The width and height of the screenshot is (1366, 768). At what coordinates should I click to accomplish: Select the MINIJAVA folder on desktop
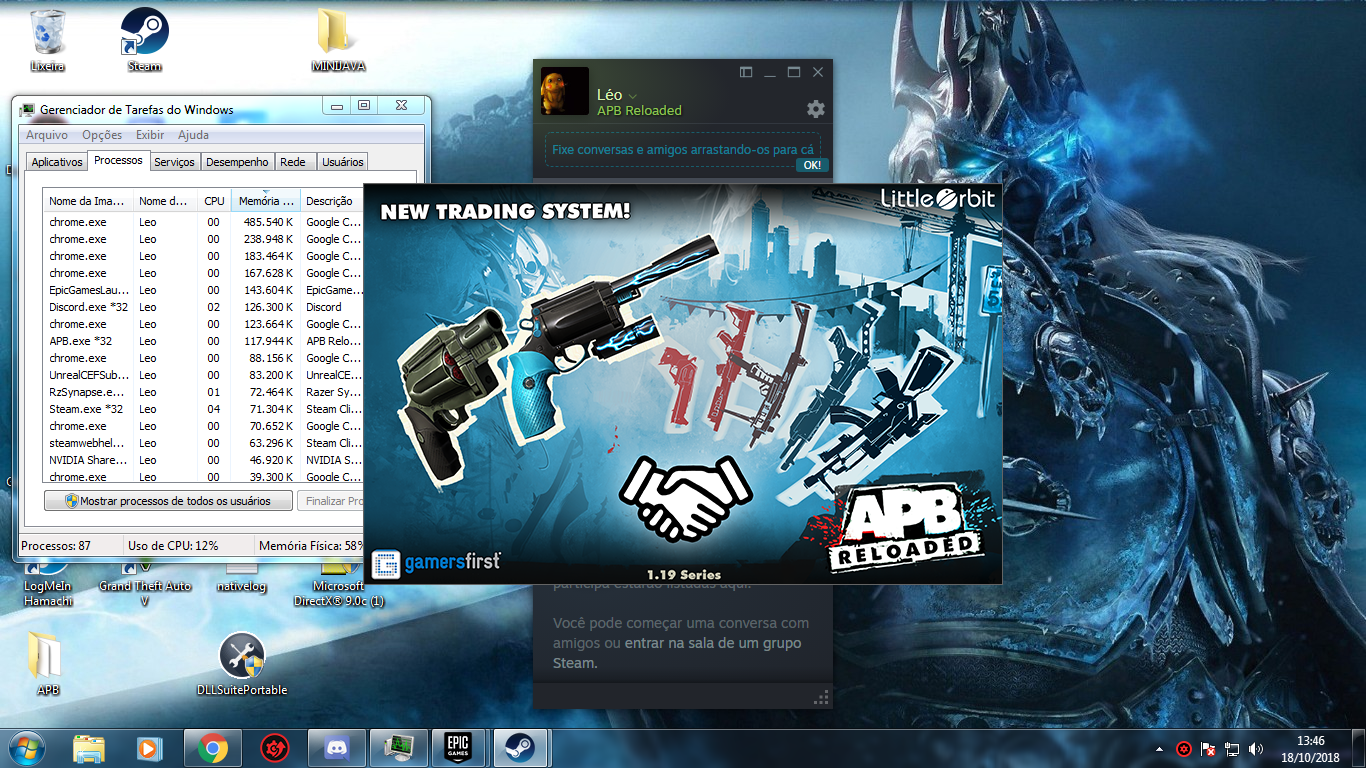pos(338,39)
